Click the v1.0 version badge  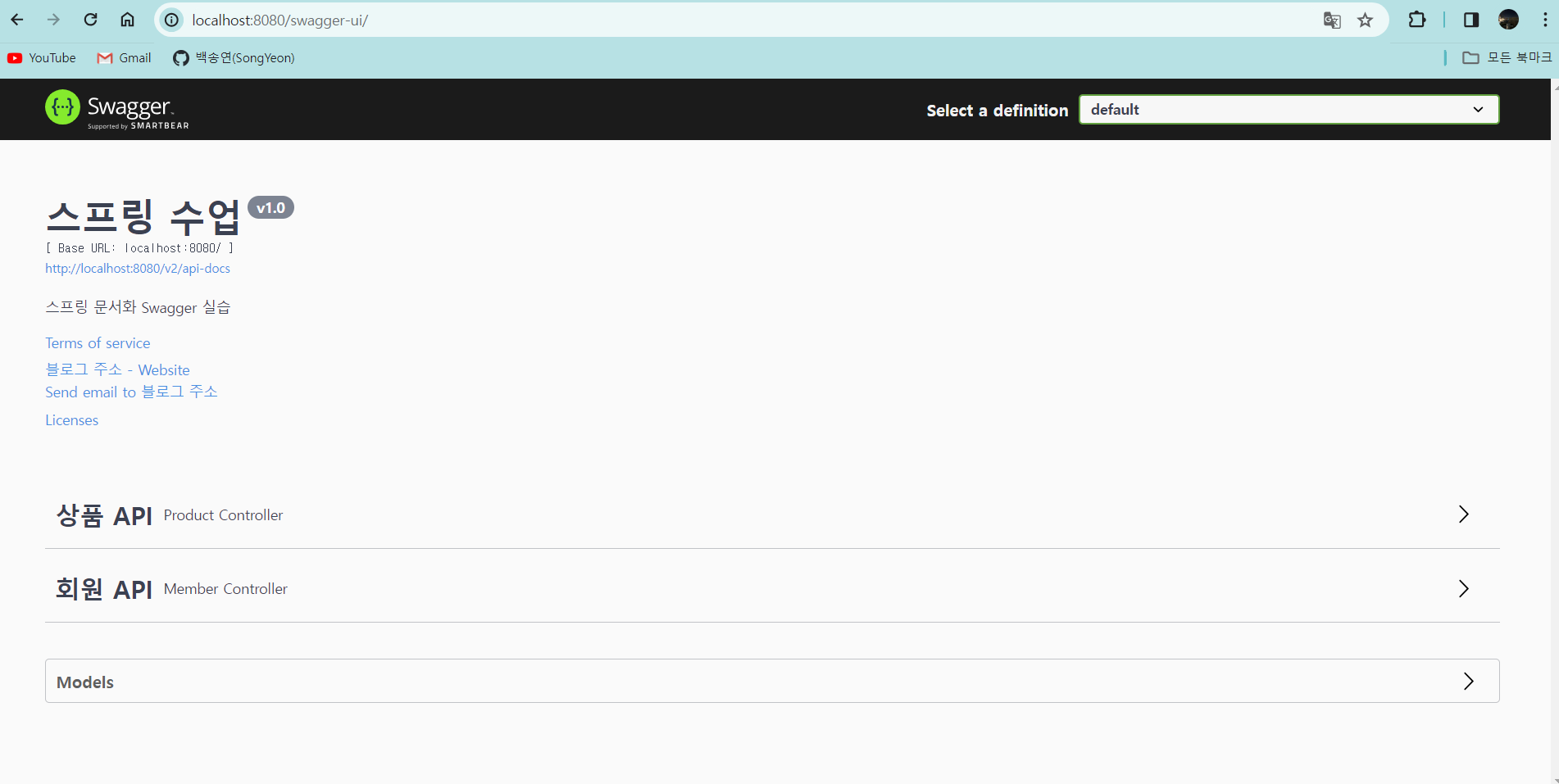click(x=270, y=208)
